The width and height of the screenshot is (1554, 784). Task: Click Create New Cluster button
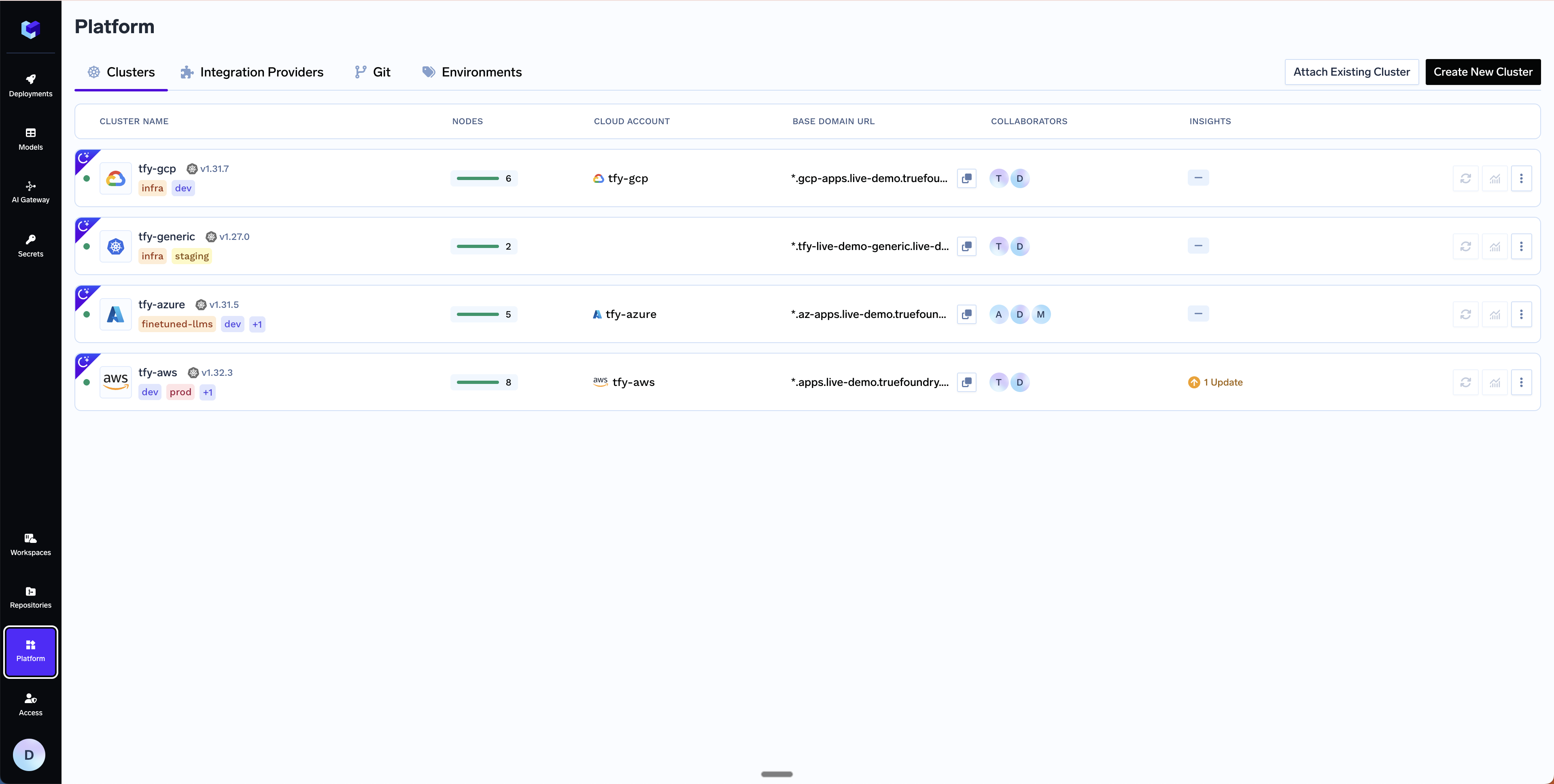[1483, 72]
